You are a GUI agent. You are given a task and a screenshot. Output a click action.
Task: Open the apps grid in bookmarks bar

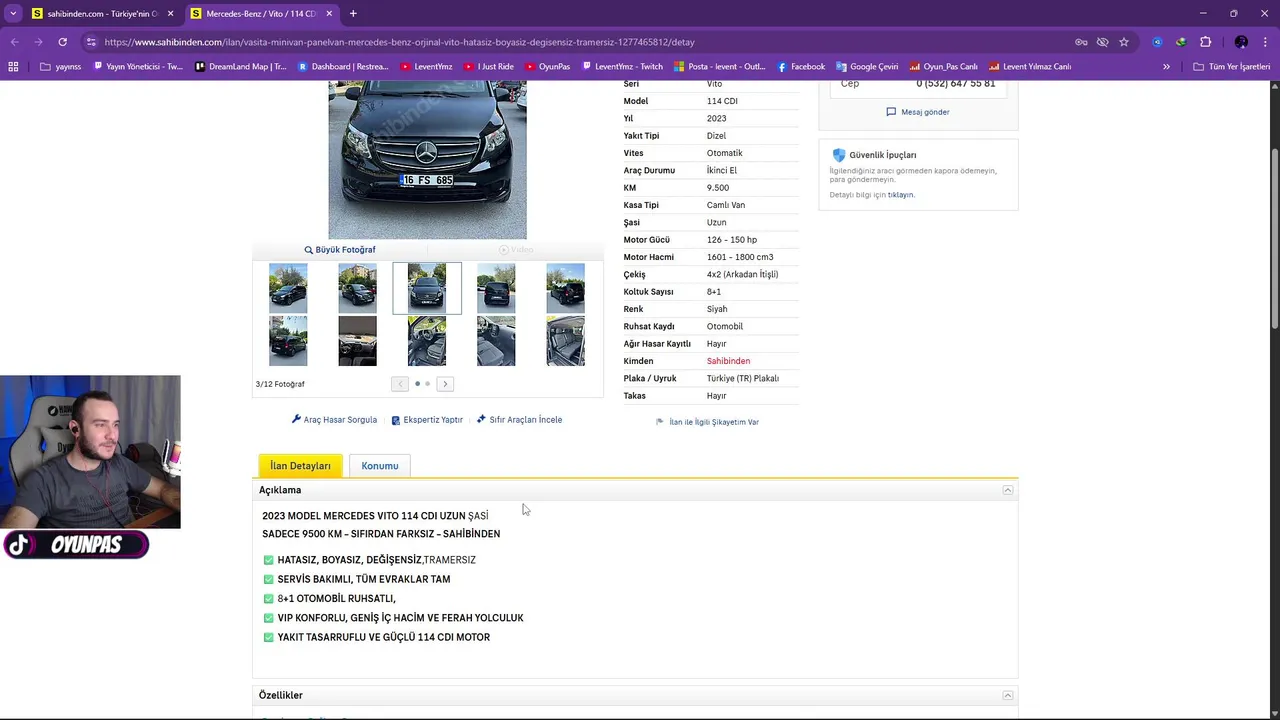13,66
